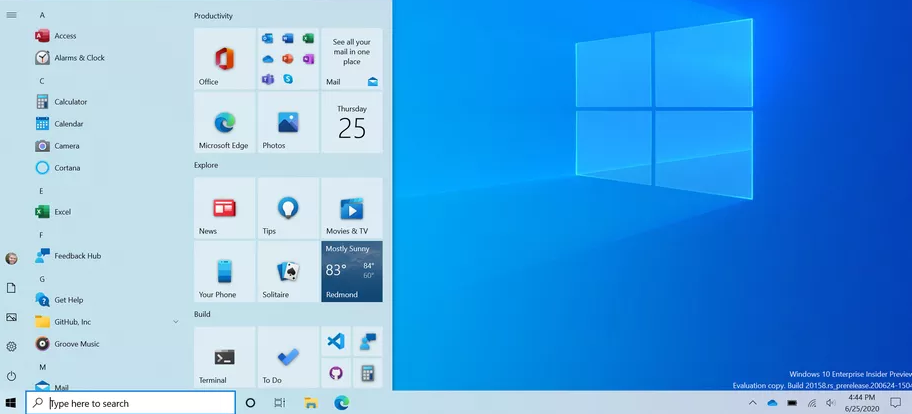Open the small Calculator tile in Build
Image resolution: width=912 pixels, height=414 pixels.
pos(368,373)
